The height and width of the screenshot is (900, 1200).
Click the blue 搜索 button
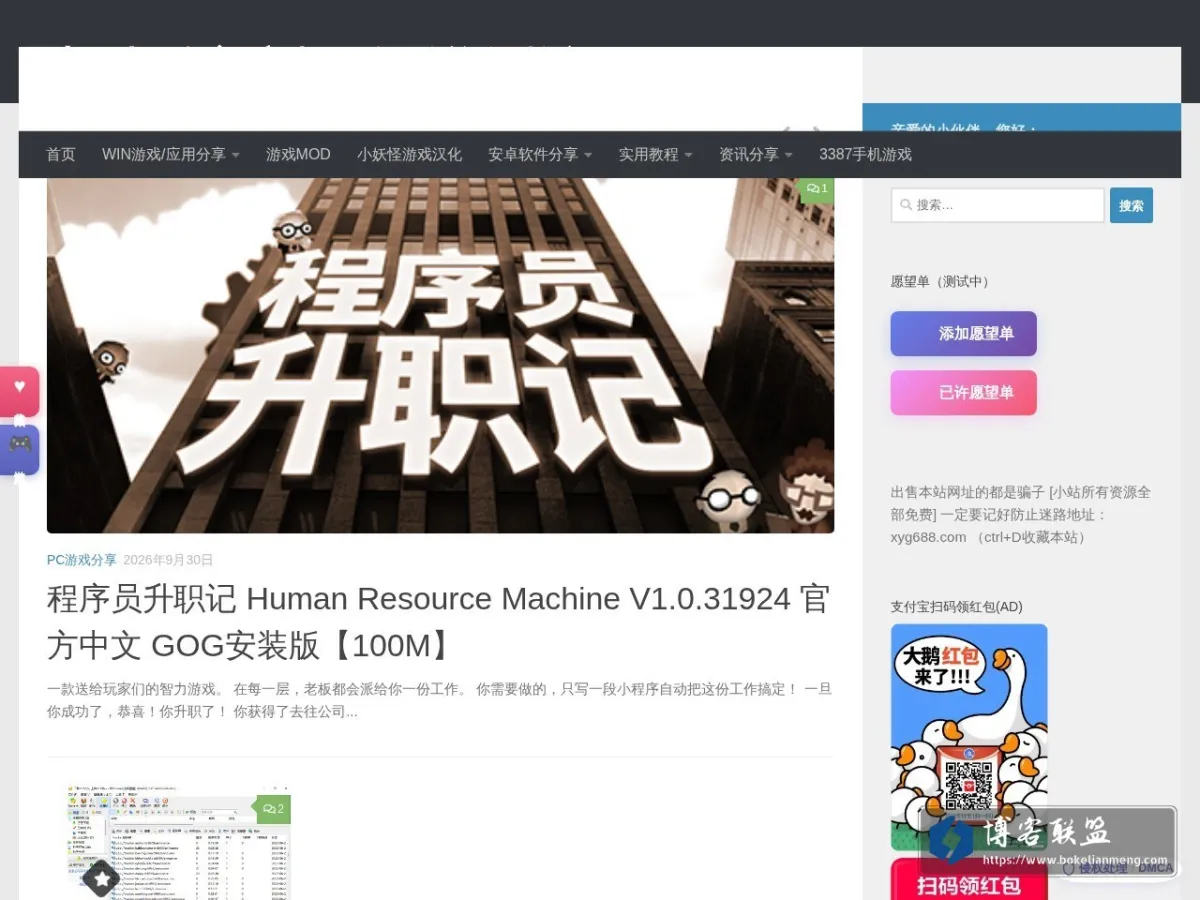pos(1131,205)
